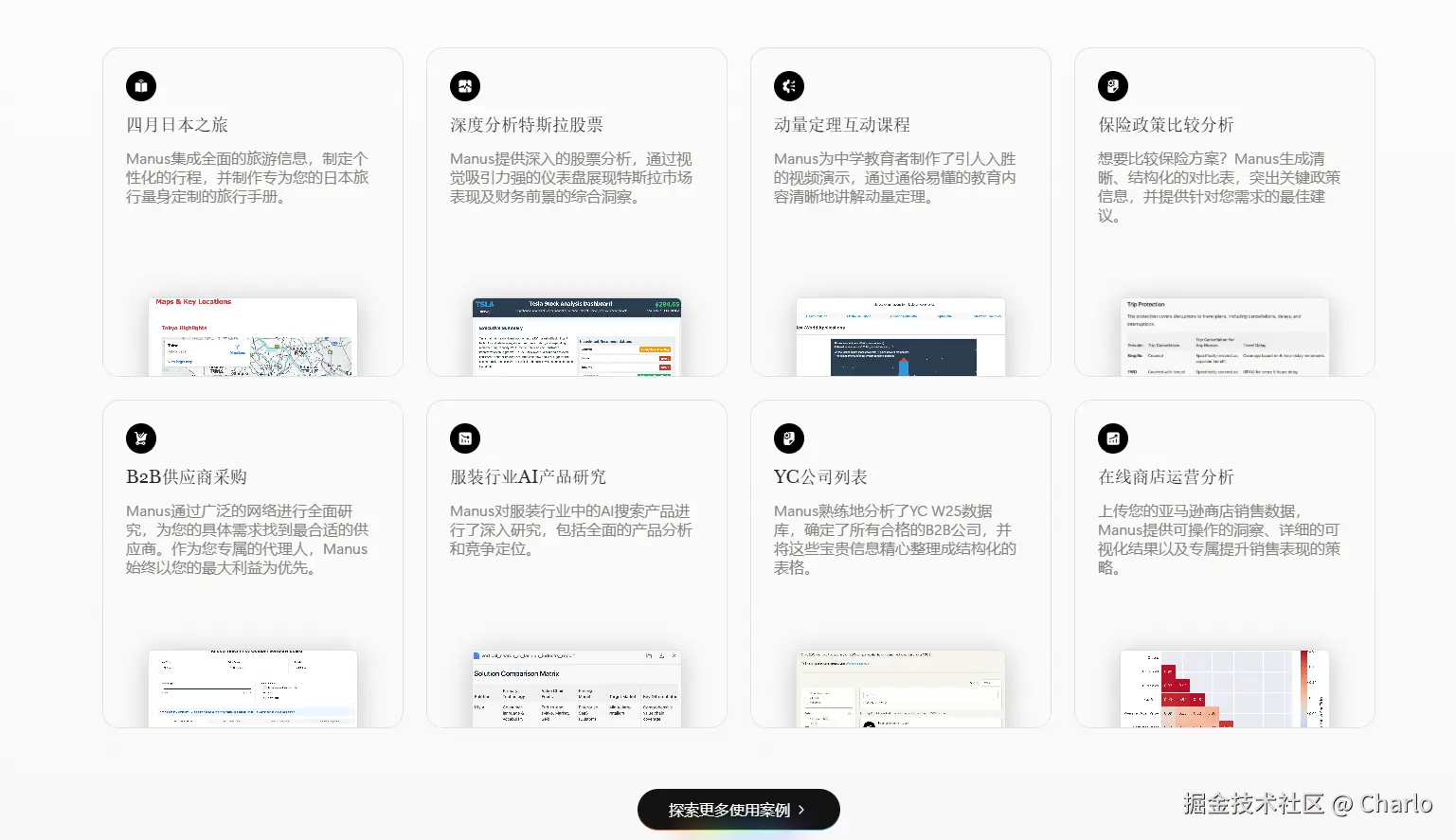Open the Solution Comparison Matrix thumbnail
Viewport: 1456px width, 840px height.
[x=577, y=689]
